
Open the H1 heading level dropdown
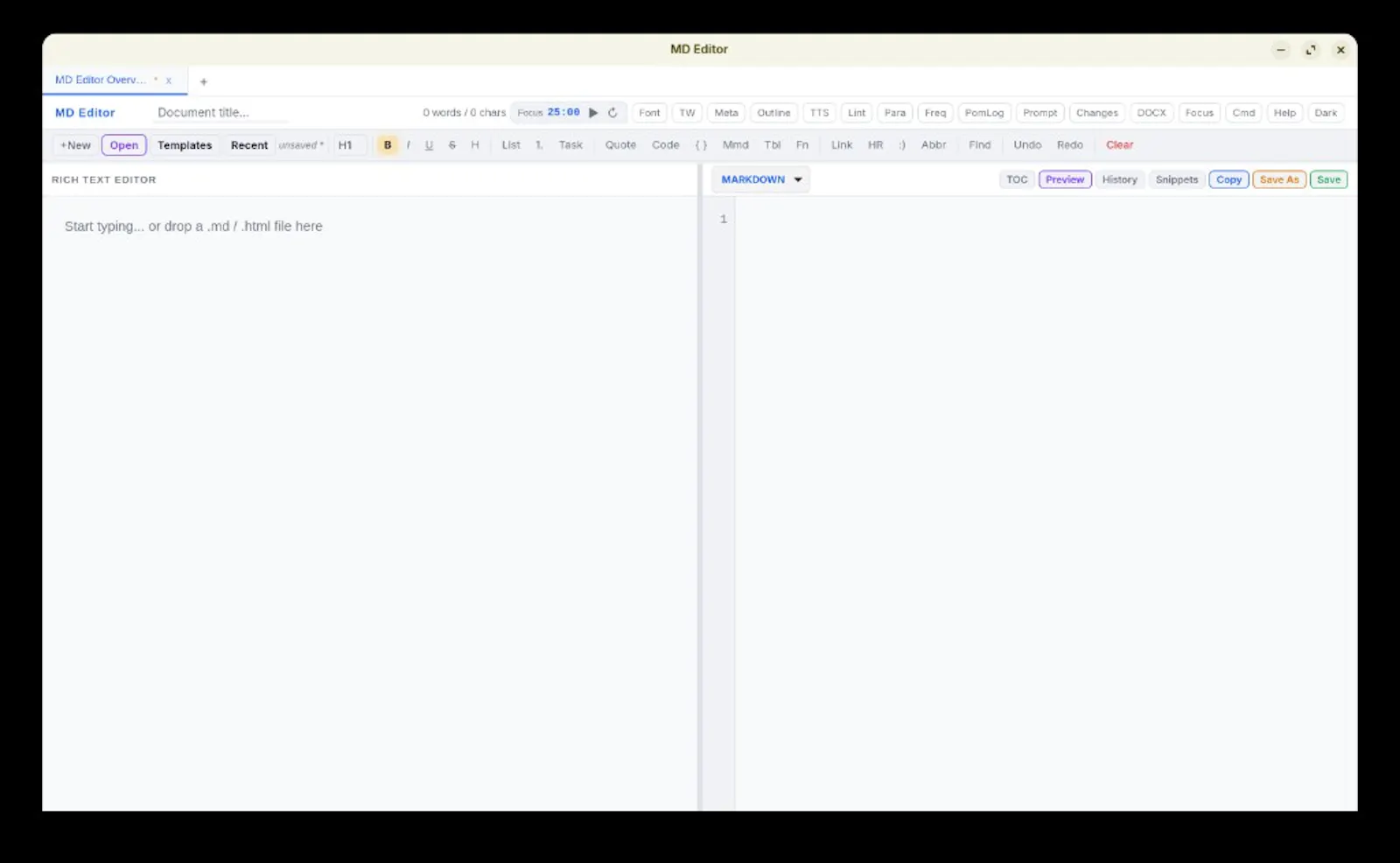coord(351,145)
